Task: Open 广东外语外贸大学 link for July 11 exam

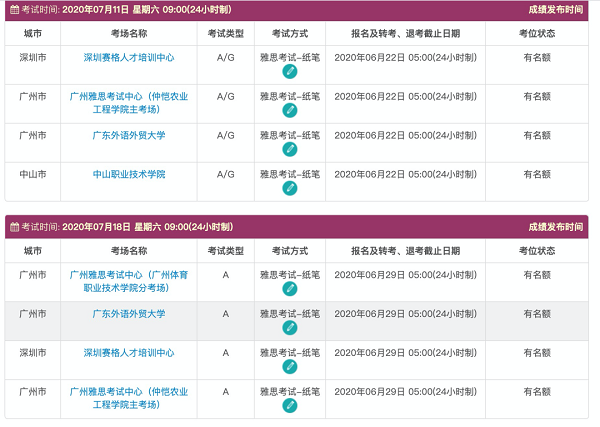Action: coord(129,135)
